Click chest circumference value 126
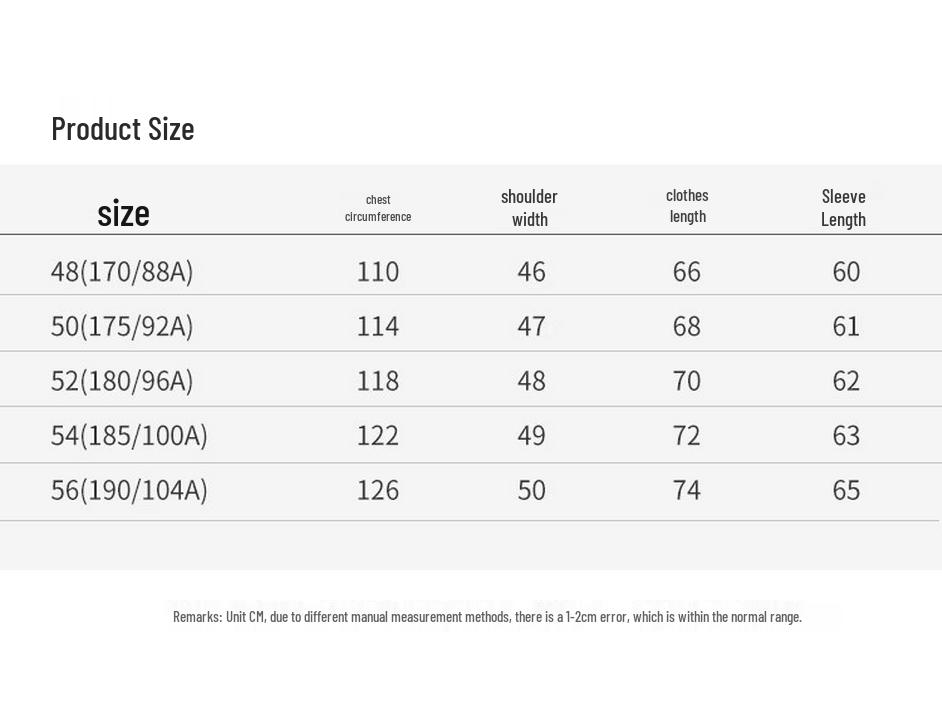The width and height of the screenshot is (942, 707). pyautogui.click(x=378, y=490)
